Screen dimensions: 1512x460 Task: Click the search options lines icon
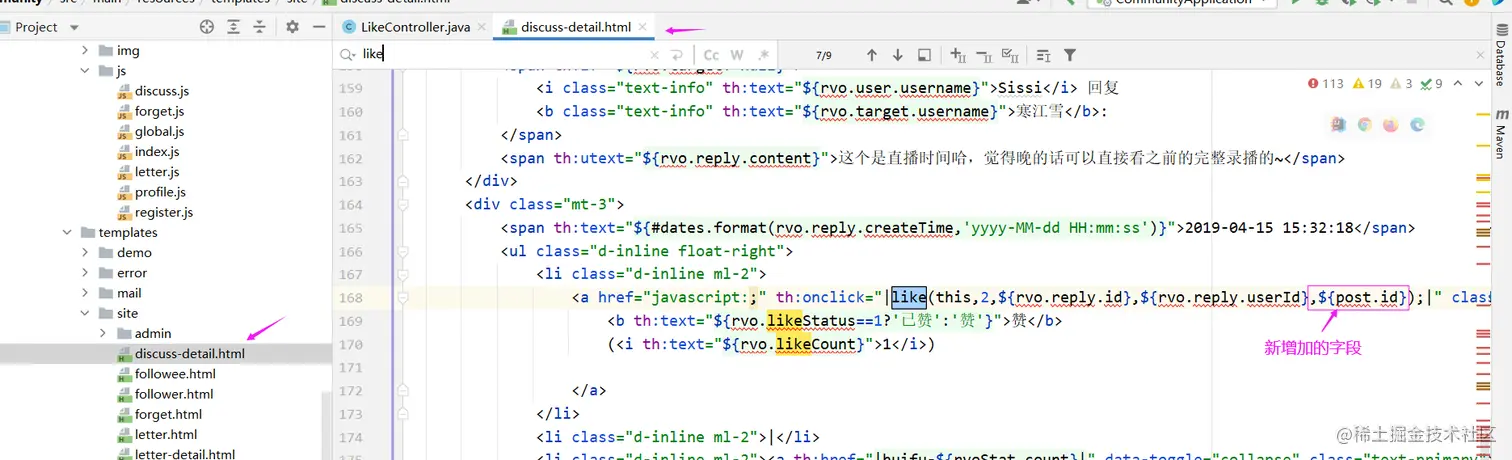[x=1043, y=55]
